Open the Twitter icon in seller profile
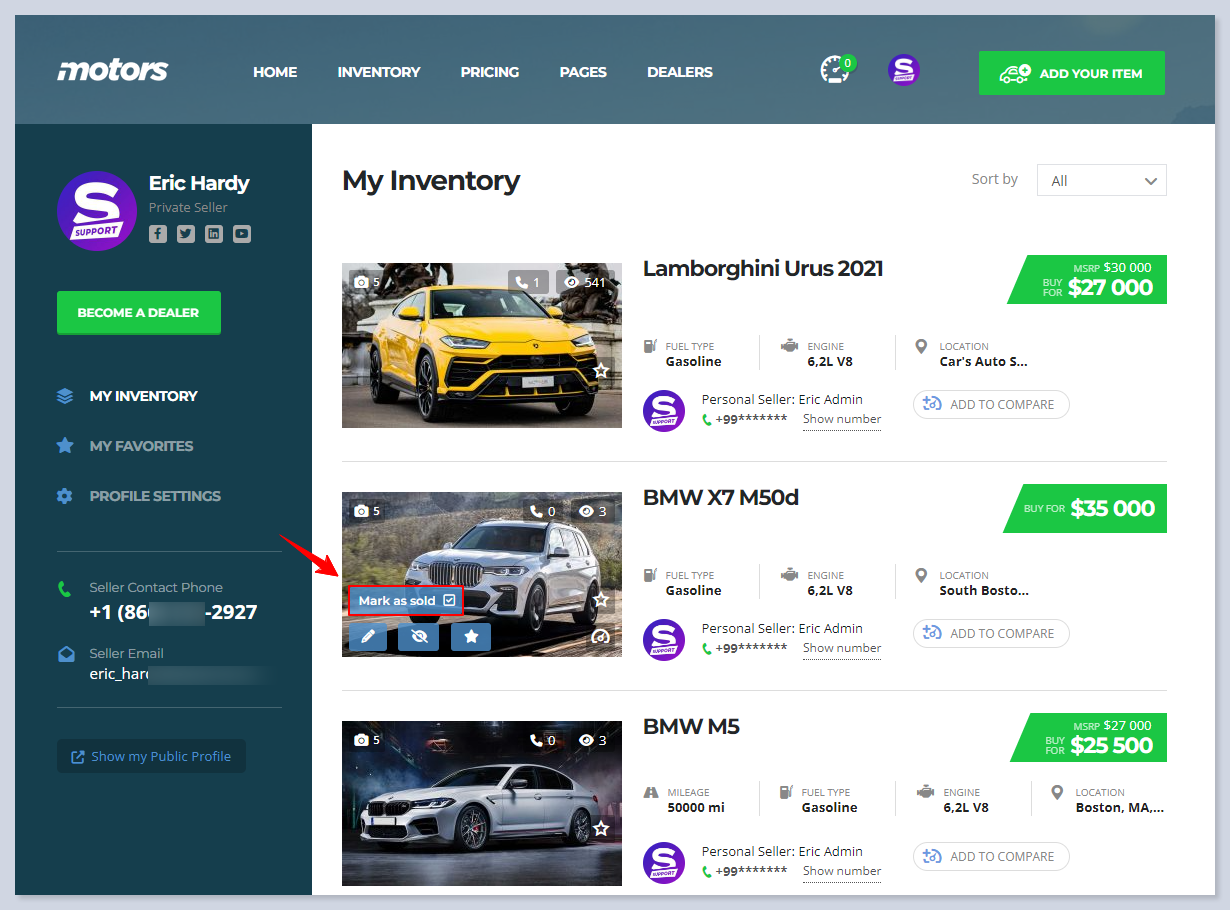 (186, 234)
